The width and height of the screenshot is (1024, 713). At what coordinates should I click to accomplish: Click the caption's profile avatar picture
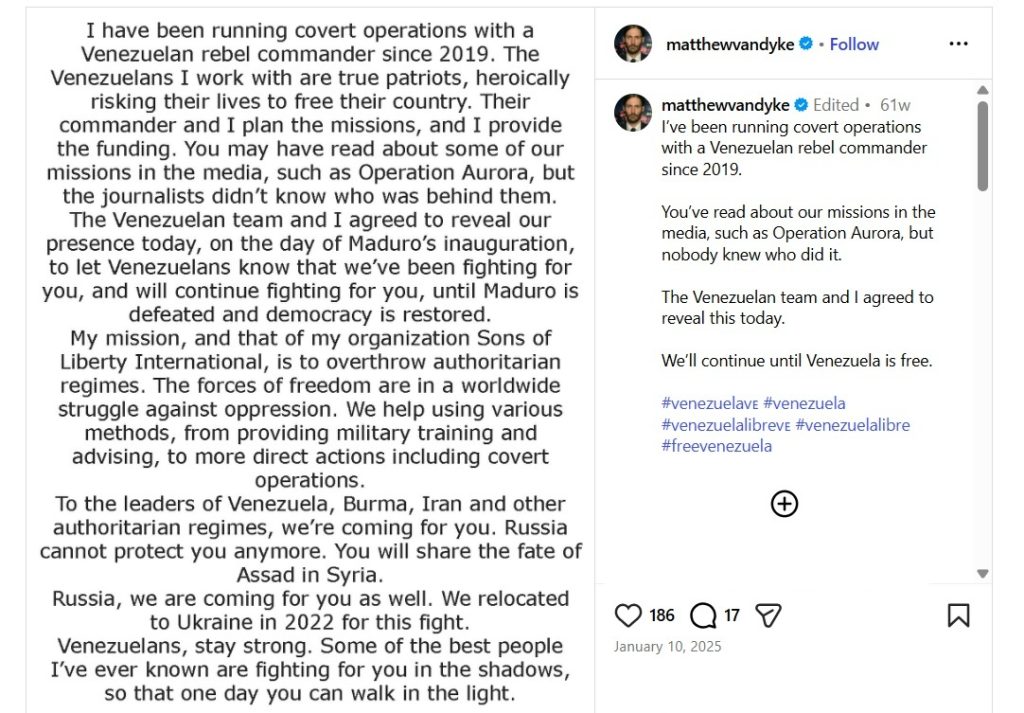pos(633,112)
